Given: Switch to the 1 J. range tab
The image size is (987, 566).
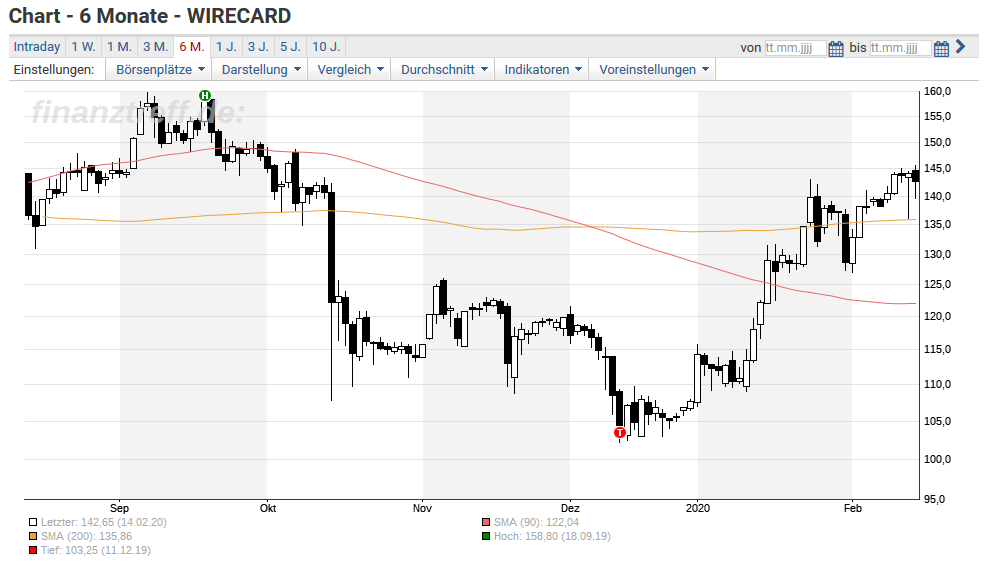Looking at the screenshot, I should click(x=226, y=47).
